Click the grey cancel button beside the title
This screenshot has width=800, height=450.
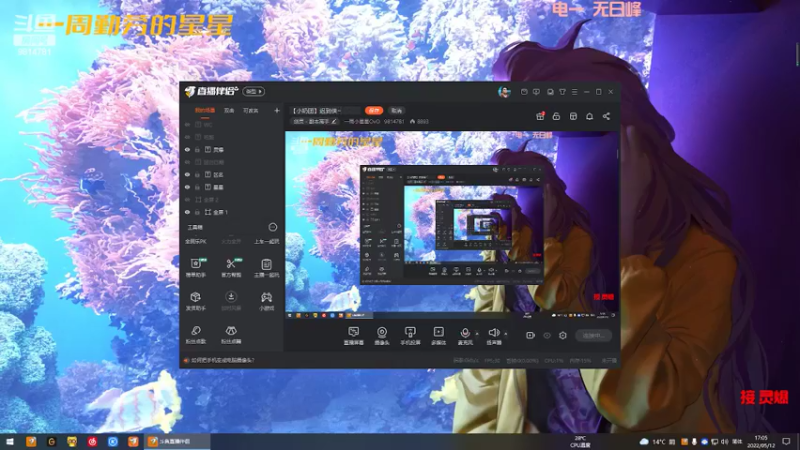[396, 110]
